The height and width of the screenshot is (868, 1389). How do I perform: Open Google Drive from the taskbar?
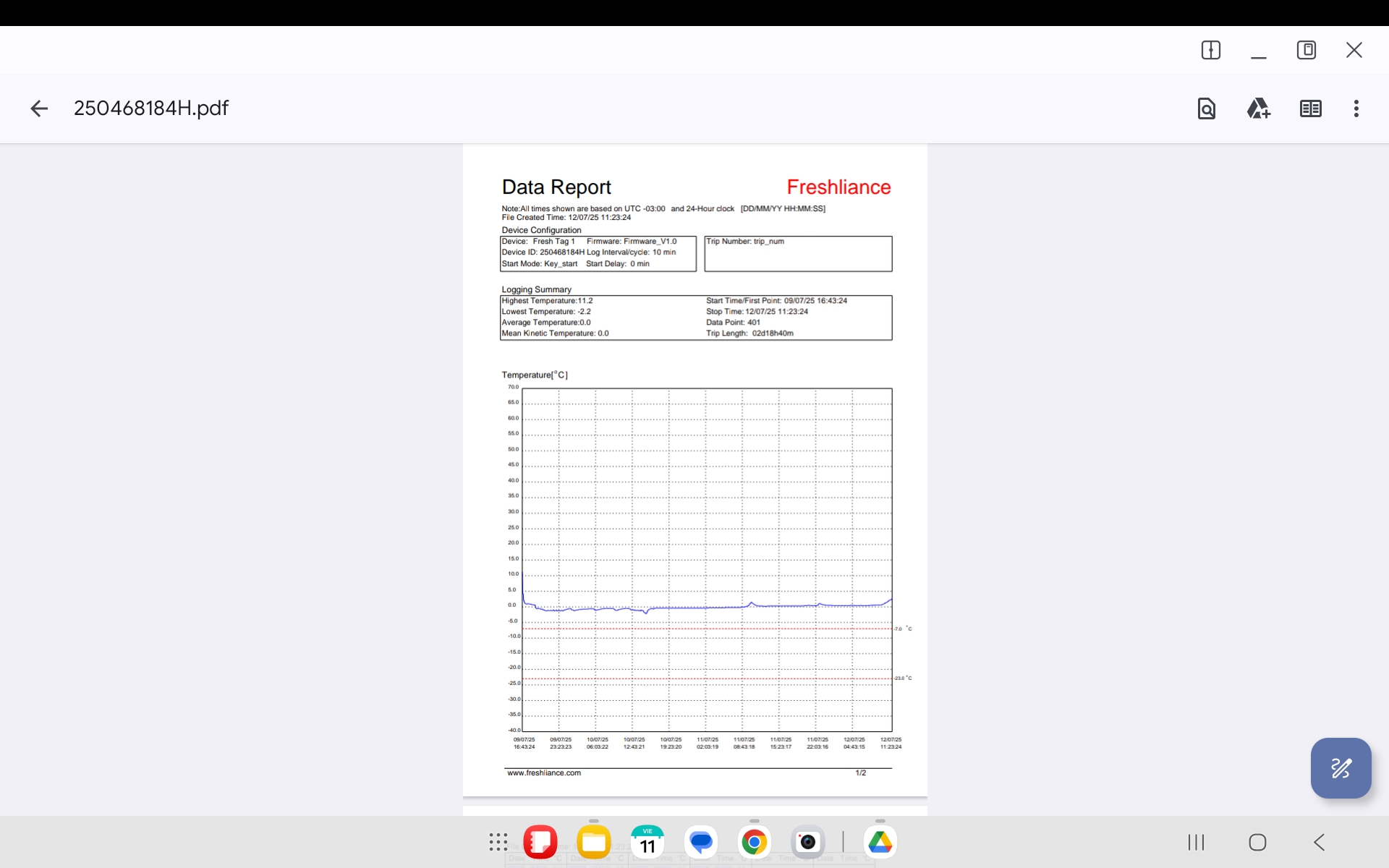point(880,842)
